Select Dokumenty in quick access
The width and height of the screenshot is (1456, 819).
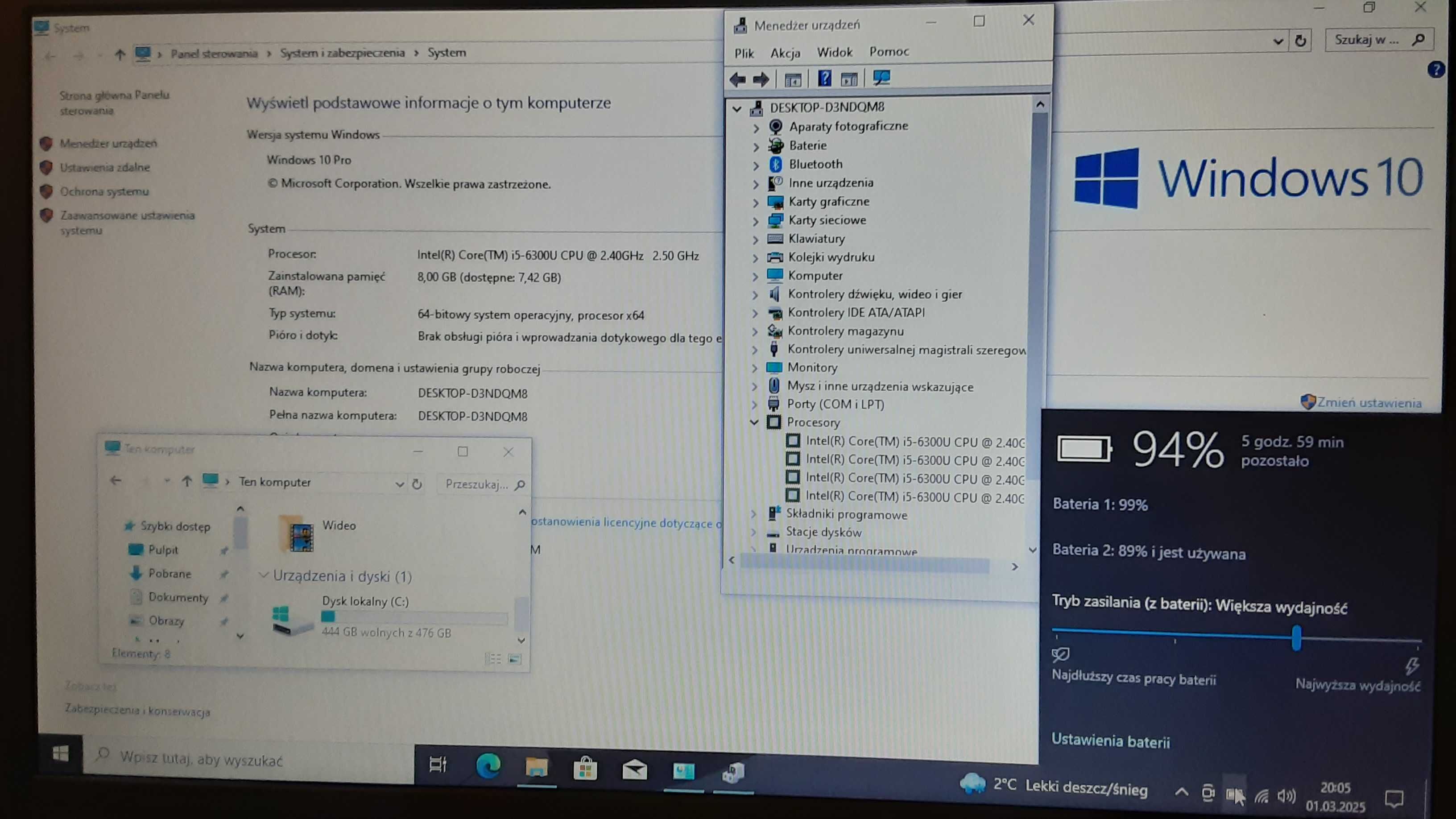tap(178, 597)
